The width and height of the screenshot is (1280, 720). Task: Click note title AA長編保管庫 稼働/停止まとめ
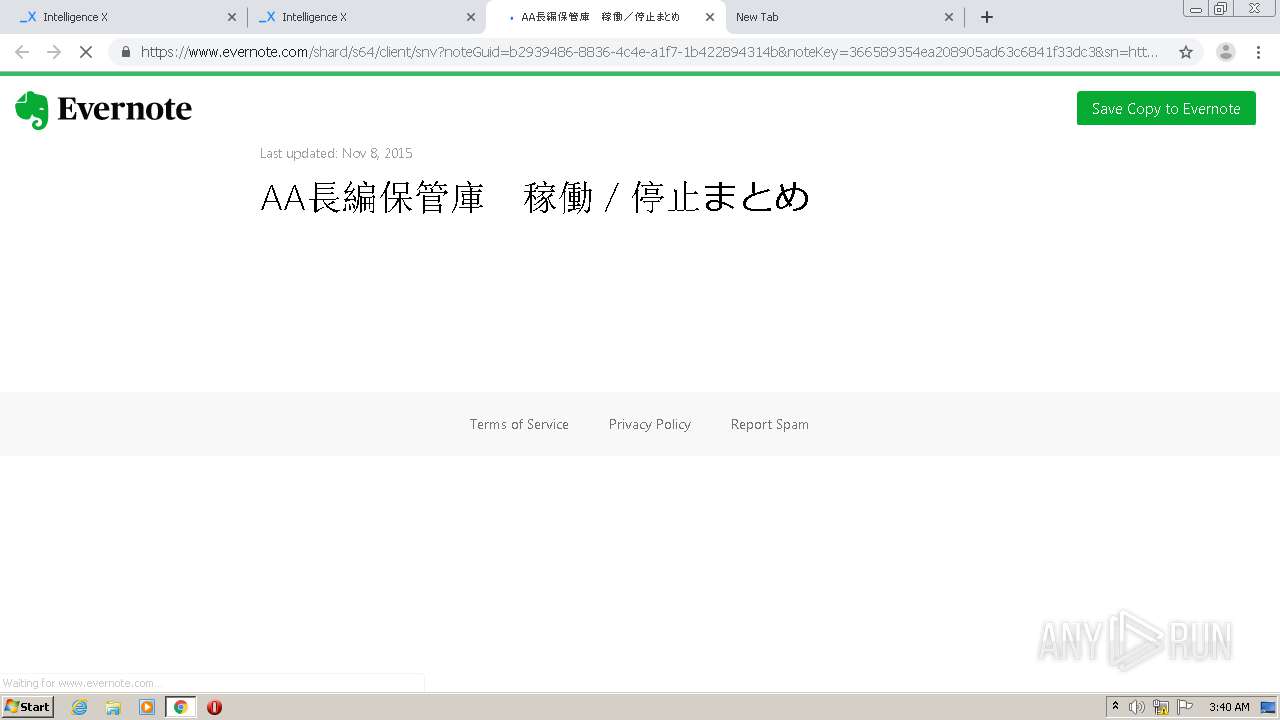click(x=535, y=197)
